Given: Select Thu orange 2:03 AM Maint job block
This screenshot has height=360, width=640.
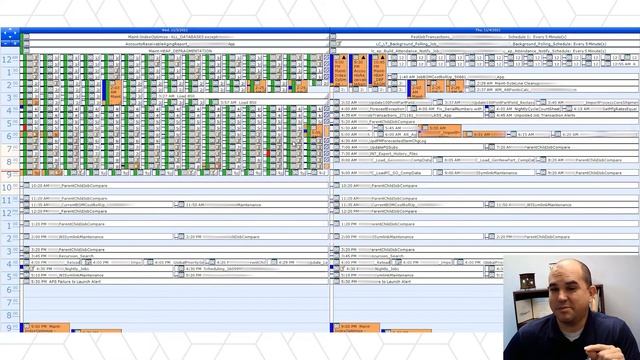Looking at the screenshot, I should pyautogui.click(x=417, y=89).
